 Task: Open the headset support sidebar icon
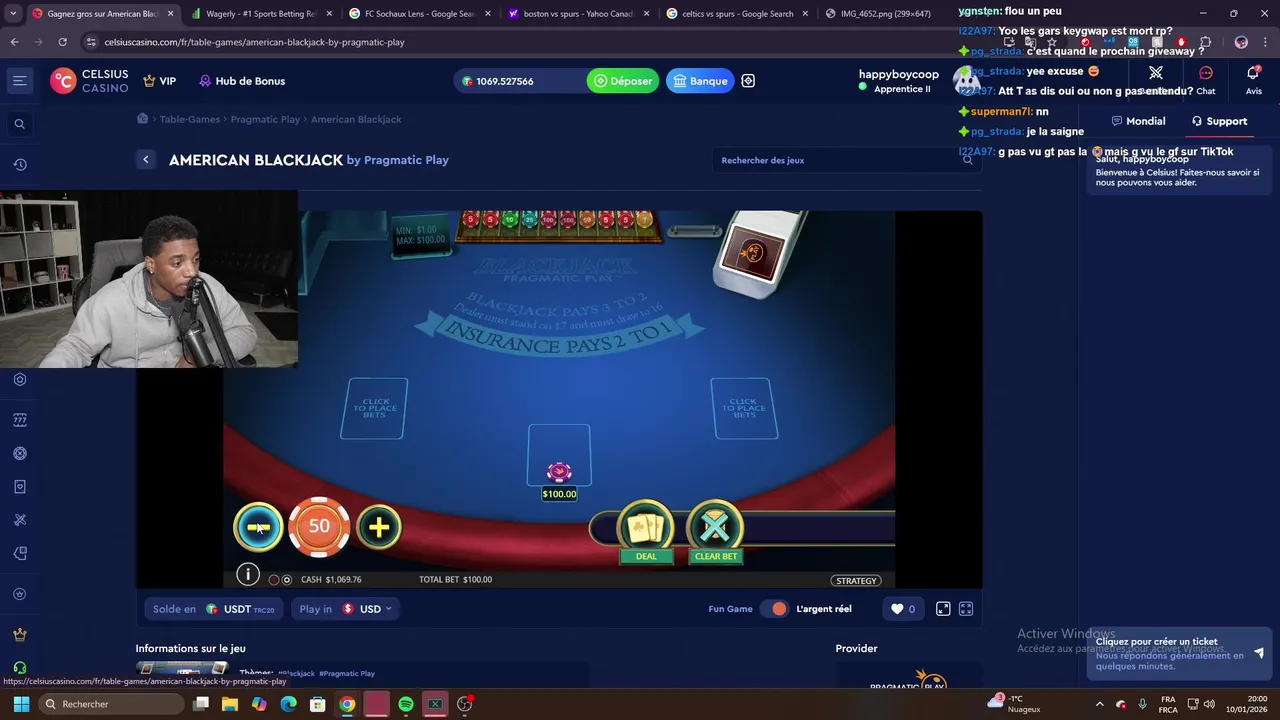[x=19, y=668]
